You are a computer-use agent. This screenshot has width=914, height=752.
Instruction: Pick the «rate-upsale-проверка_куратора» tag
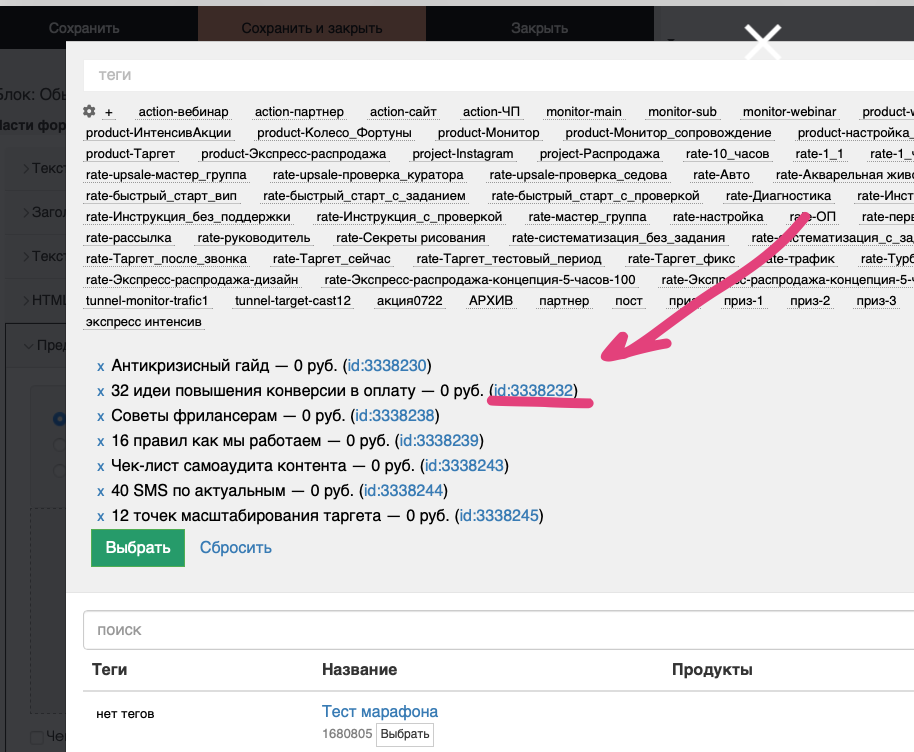368,175
